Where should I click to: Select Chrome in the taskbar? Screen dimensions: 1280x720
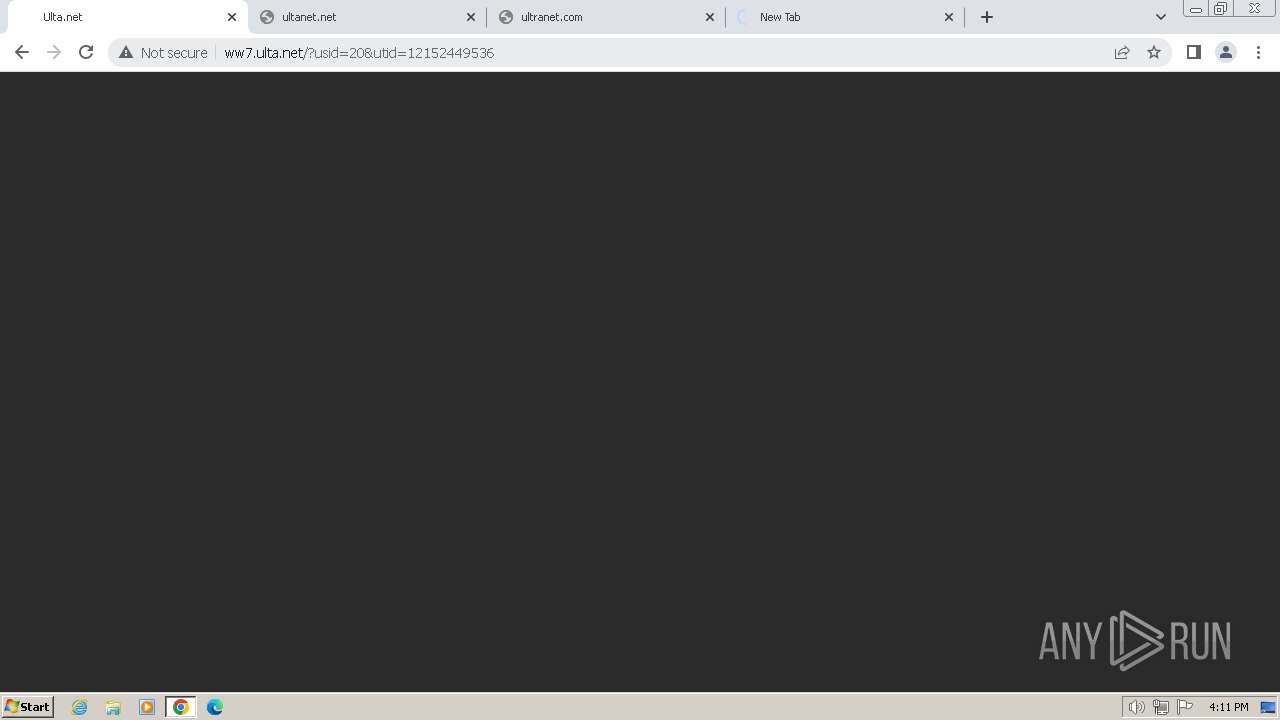181,707
